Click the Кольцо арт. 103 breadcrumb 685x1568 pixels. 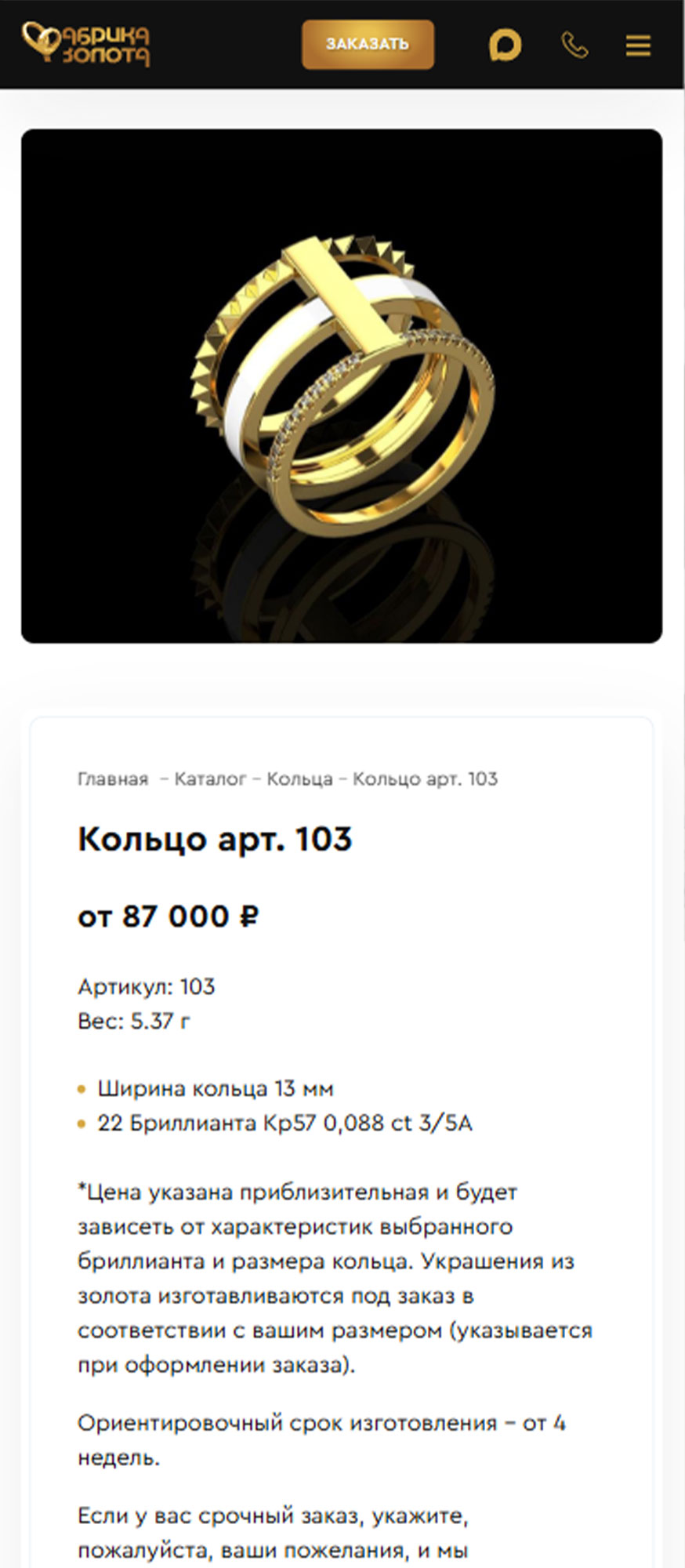coord(425,779)
